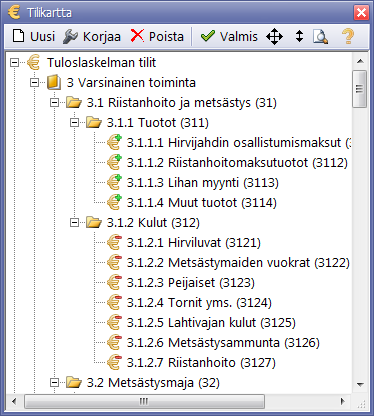Click horizontal scrollbar left arrow
The image size is (374, 416).
point(14,401)
